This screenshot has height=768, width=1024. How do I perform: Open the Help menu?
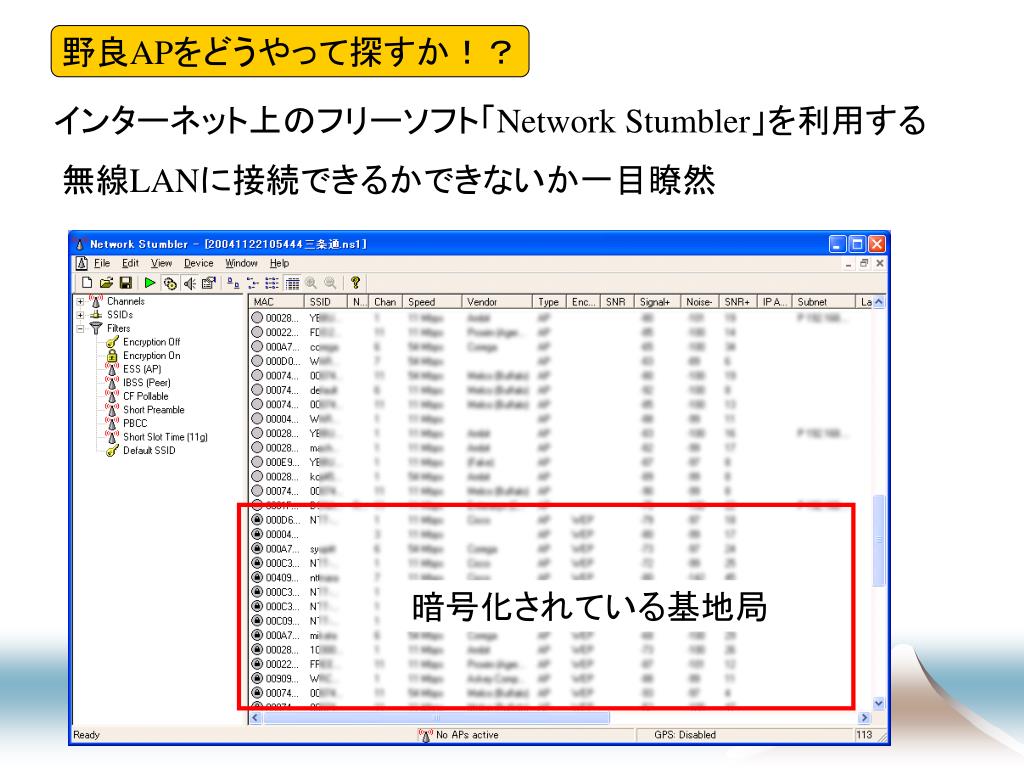coord(279,263)
